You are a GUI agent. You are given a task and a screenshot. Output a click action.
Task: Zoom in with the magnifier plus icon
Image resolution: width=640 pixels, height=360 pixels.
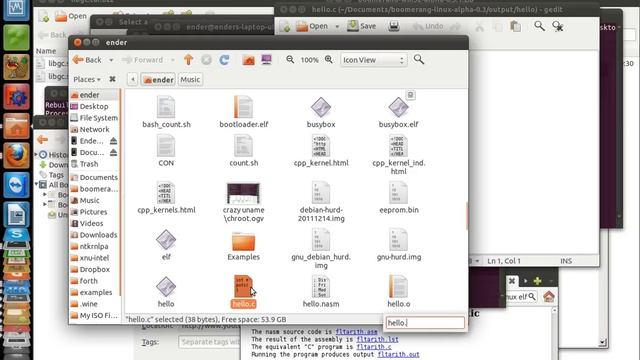[x=329, y=60]
